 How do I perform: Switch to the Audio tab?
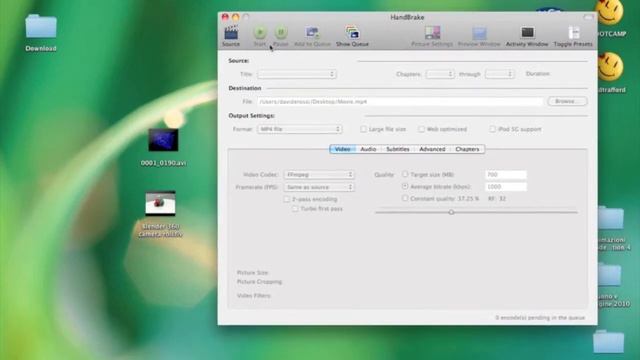click(368, 149)
